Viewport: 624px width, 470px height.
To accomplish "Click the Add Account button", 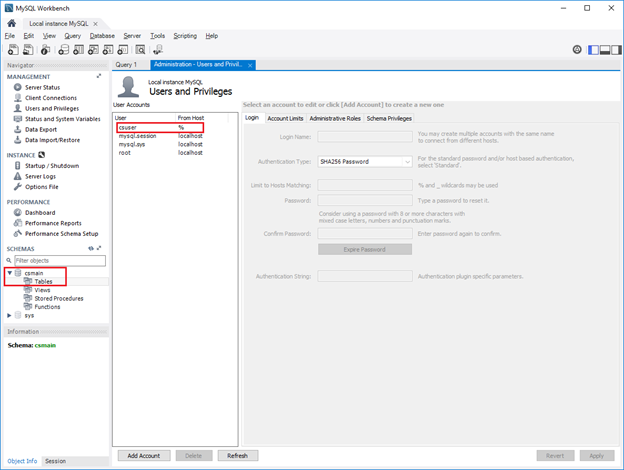I will (x=144, y=456).
